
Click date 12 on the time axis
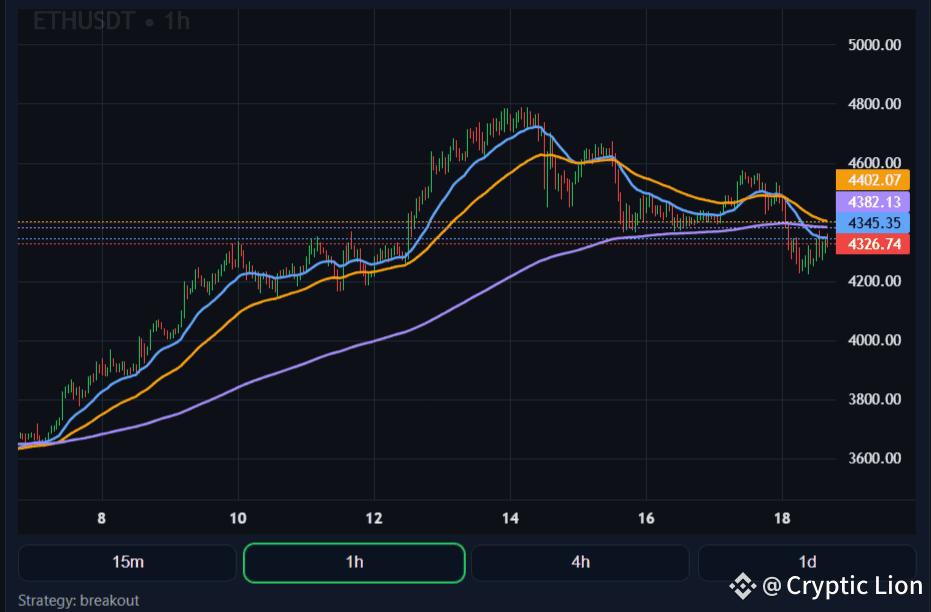pyautogui.click(x=374, y=518)
